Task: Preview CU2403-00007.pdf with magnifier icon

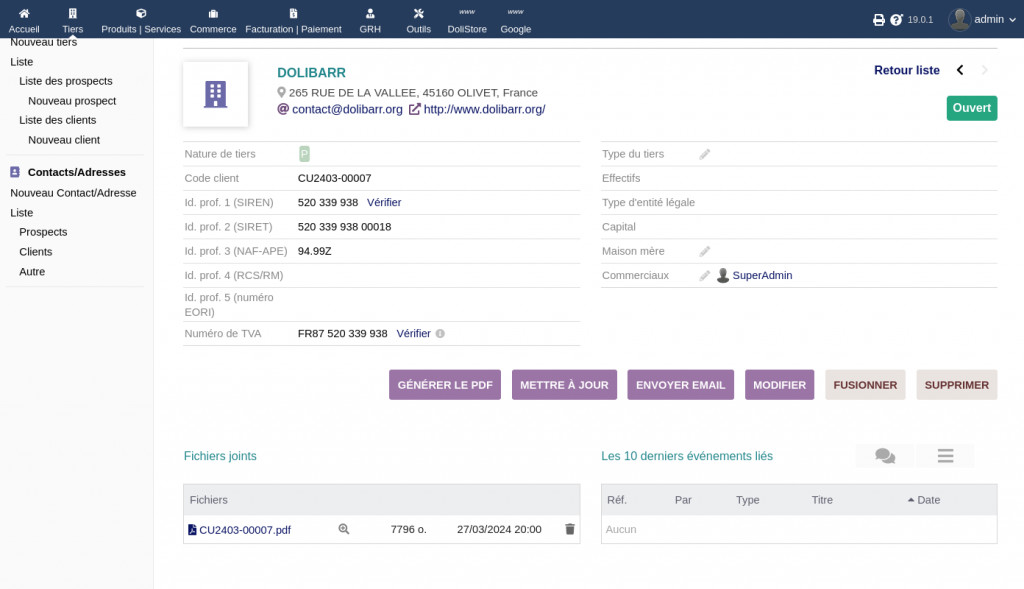Action: pos(344,529)
